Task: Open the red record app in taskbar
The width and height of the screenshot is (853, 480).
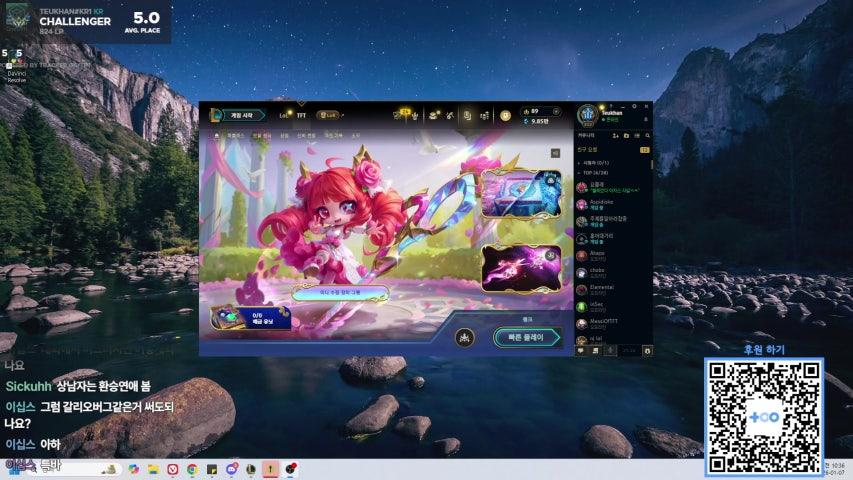Action: tap(291, 469)
